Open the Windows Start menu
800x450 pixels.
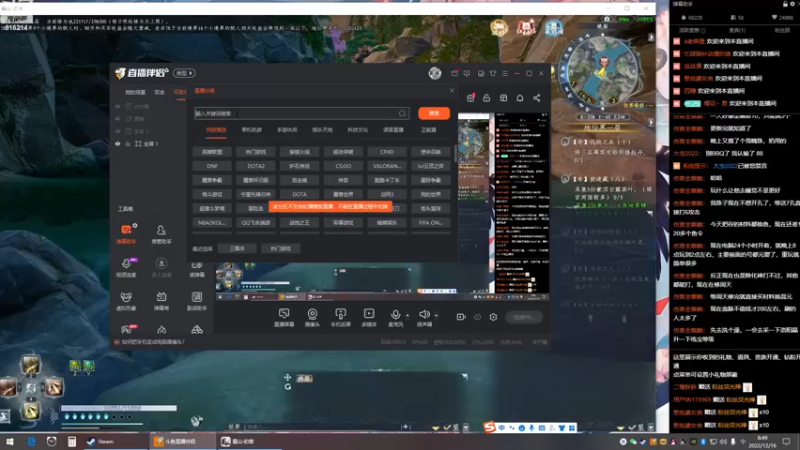10,441
